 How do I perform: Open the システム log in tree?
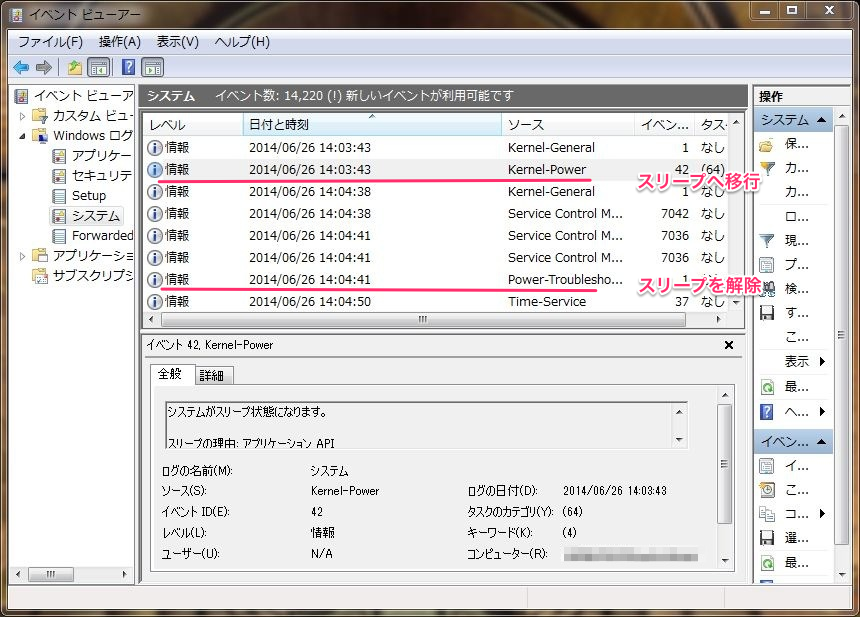[x=86, y=216]
